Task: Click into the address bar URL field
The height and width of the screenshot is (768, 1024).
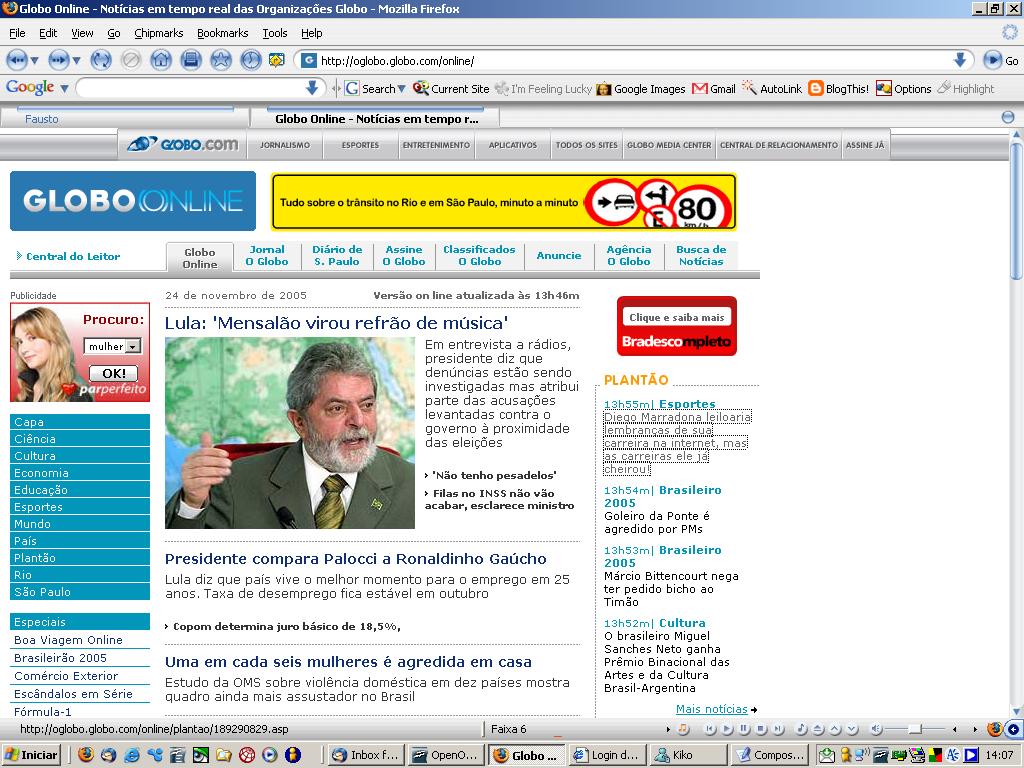Action: (632, 61)
